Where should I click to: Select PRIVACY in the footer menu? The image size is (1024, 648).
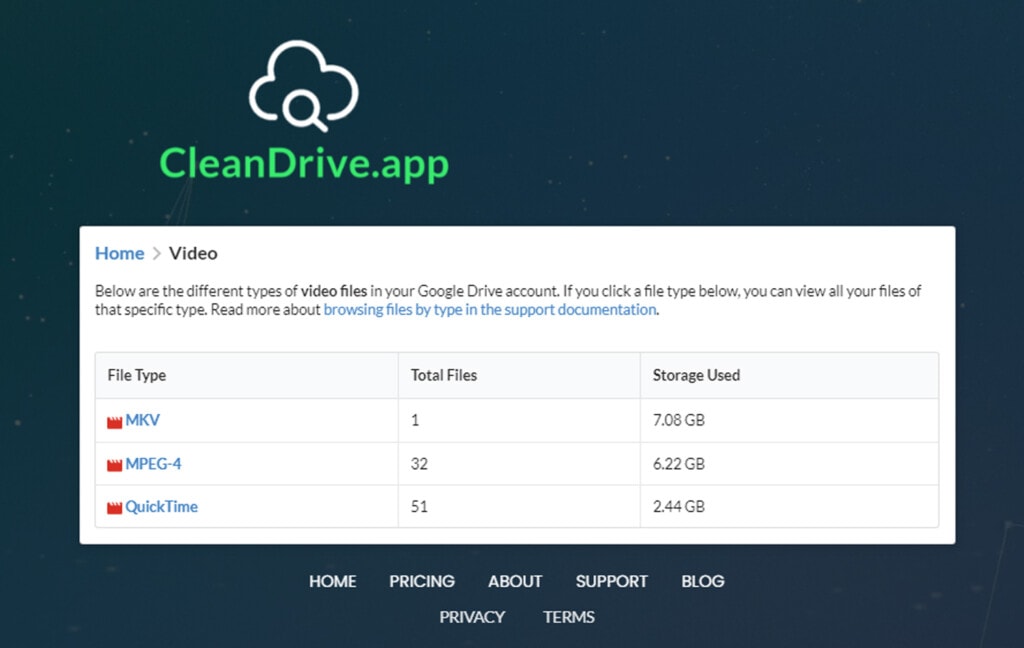(472, 617)
